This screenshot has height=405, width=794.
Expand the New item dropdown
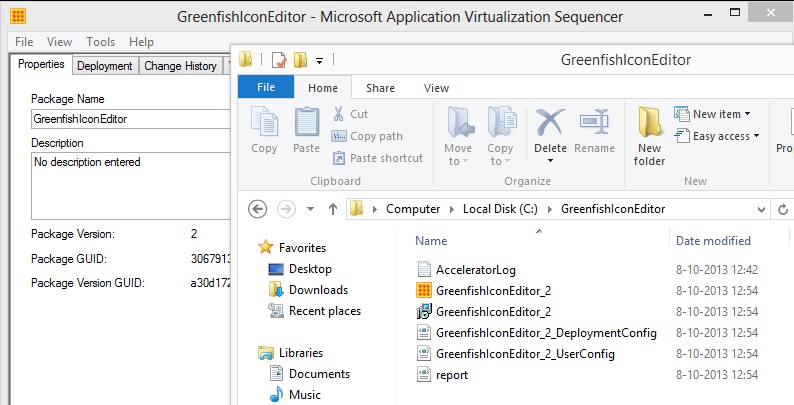(714, 114)
